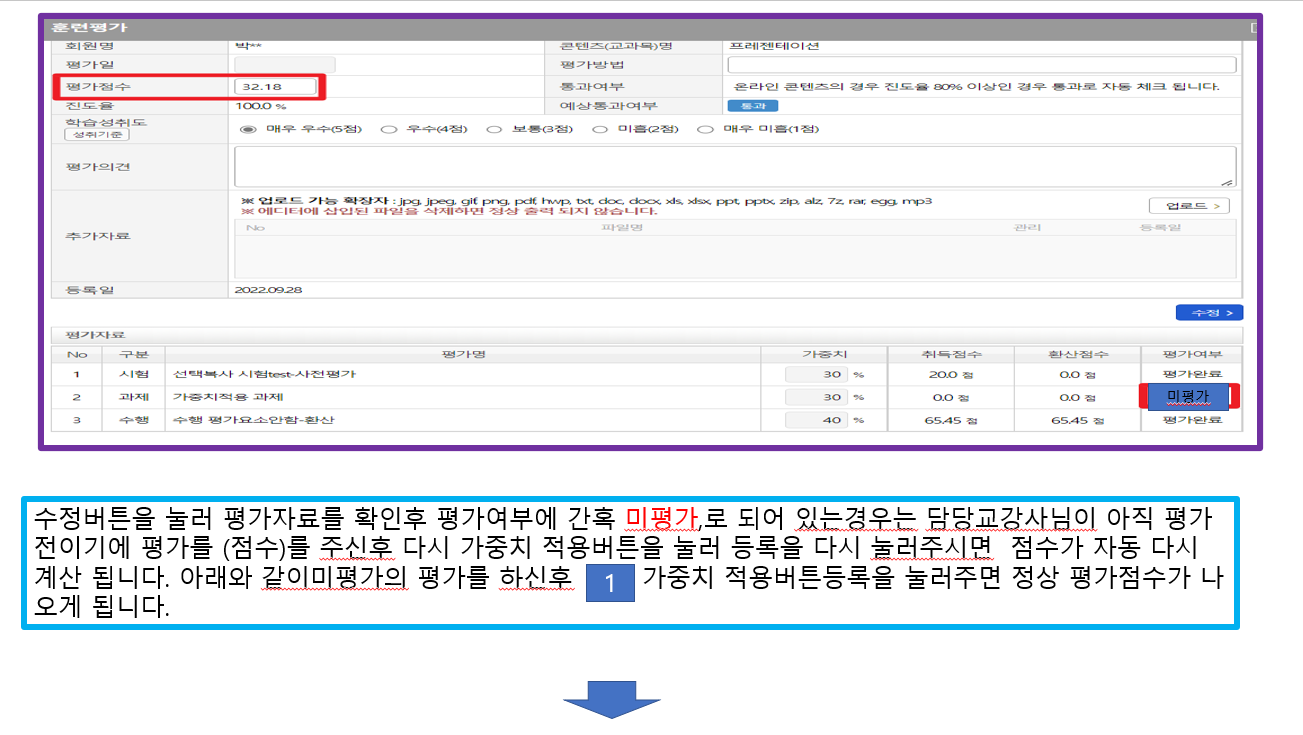The width and height of the screenshot is (1303, 735).
Task: Select 매우 미흡(1점) radio option
Action: [705, 129]
